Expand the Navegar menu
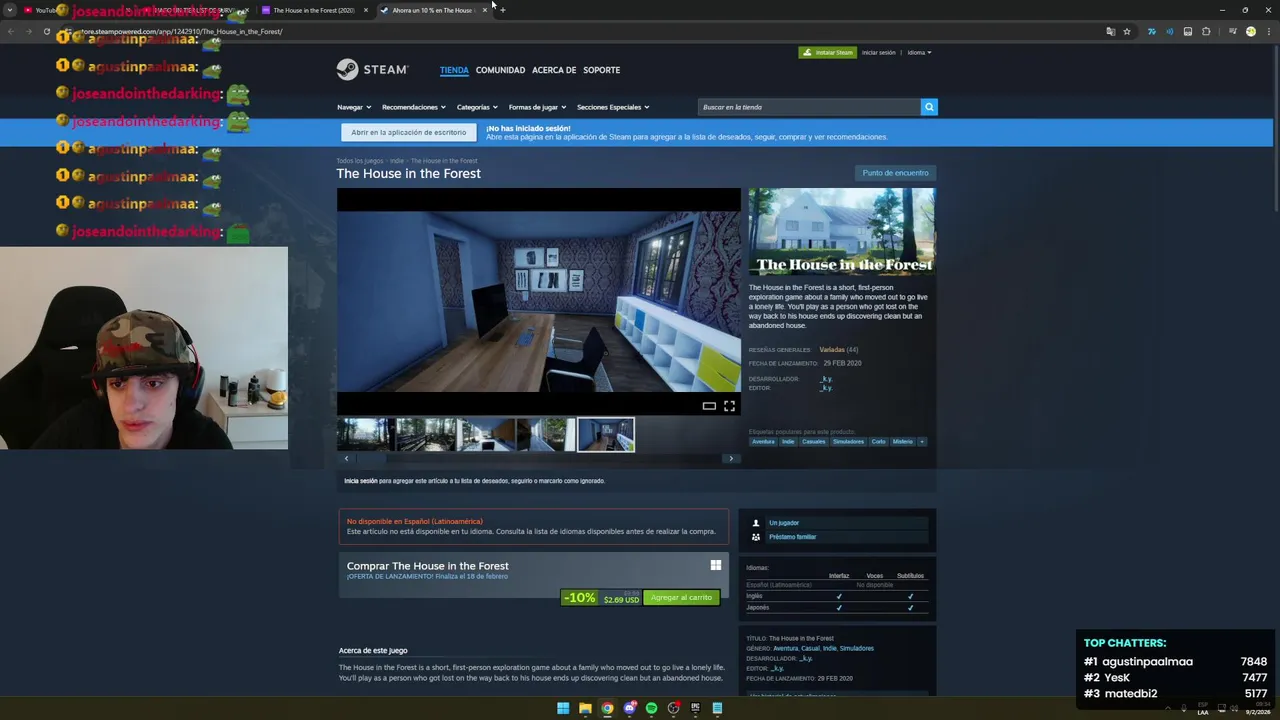This screenshot has width=1280, height=720. pos(354,107)
